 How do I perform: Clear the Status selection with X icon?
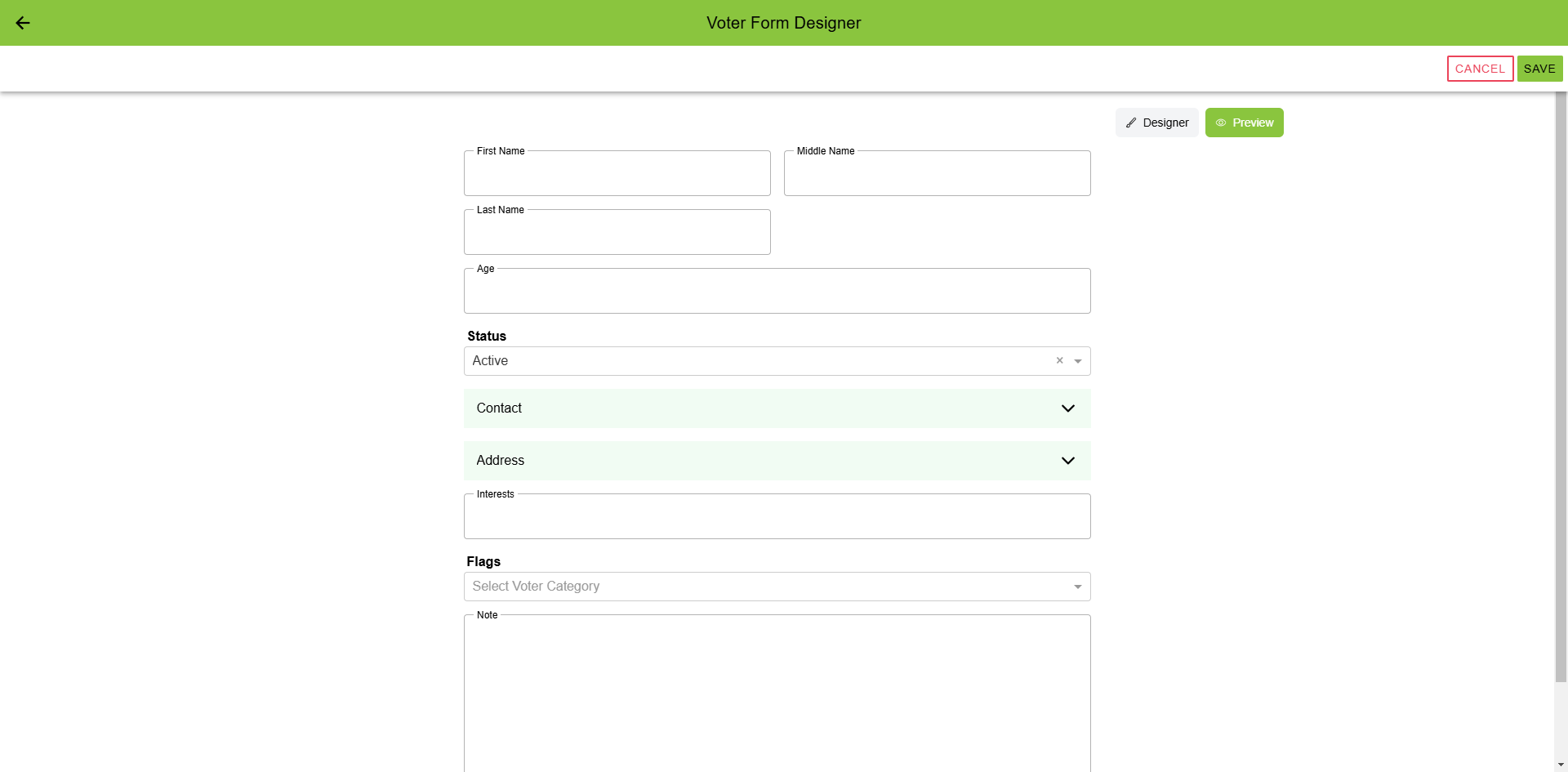pos(1059,360)
